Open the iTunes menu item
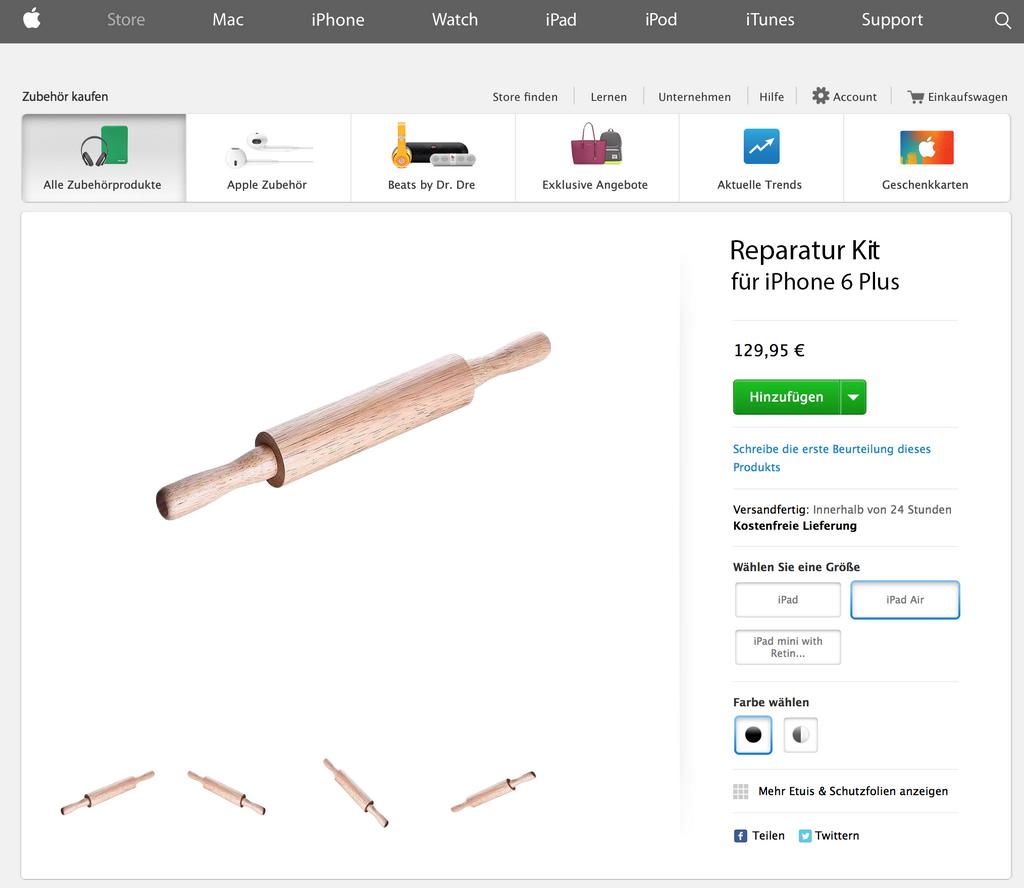 click(770, 20)
